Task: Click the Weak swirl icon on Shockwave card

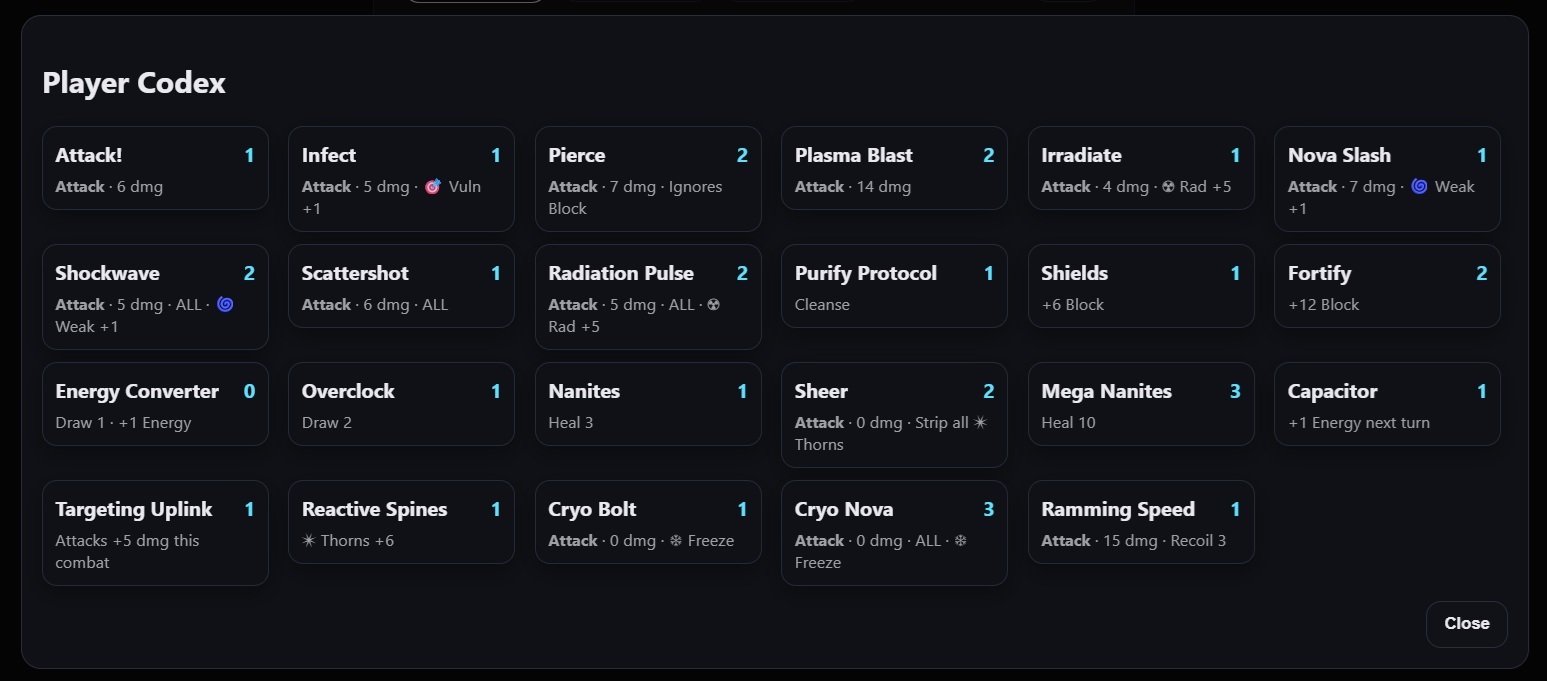Action: tap(225, 305)
